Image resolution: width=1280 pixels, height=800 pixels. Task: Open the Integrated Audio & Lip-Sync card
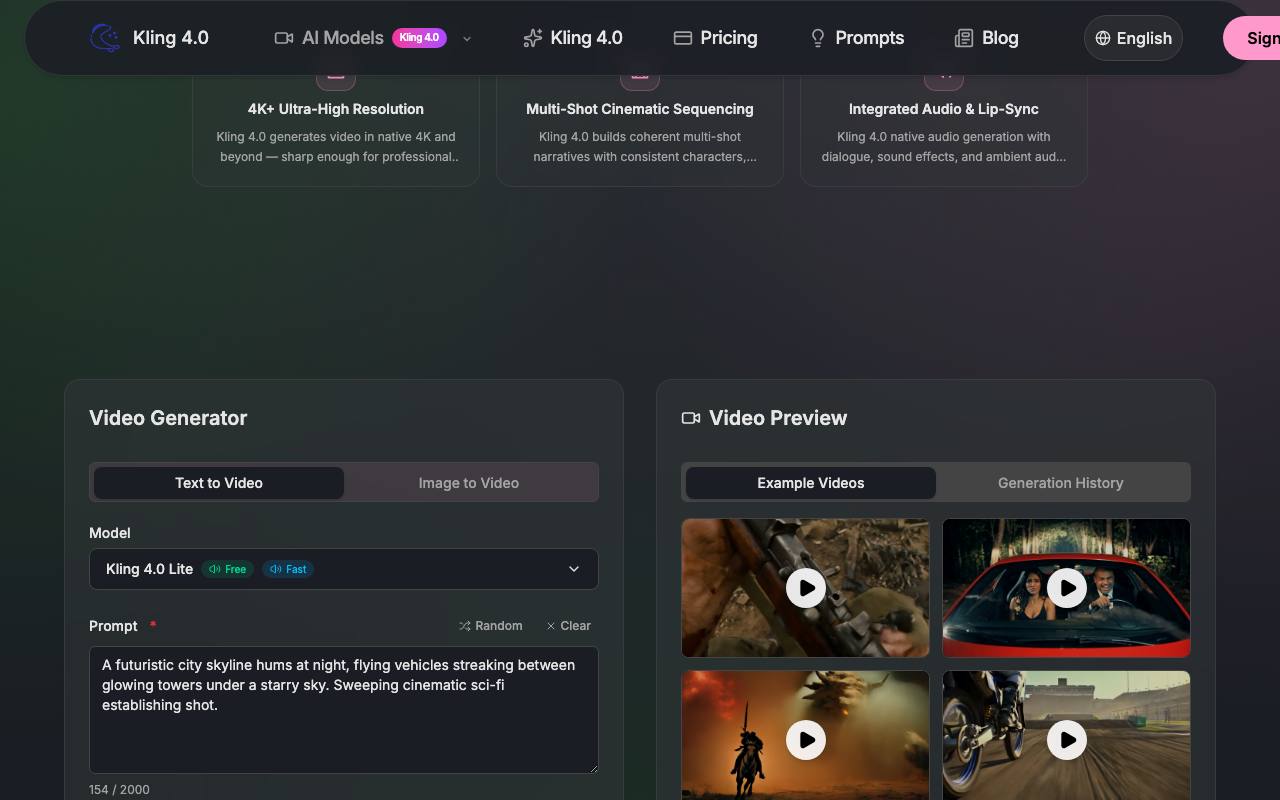pyautogui.click(x=944, y=128)
